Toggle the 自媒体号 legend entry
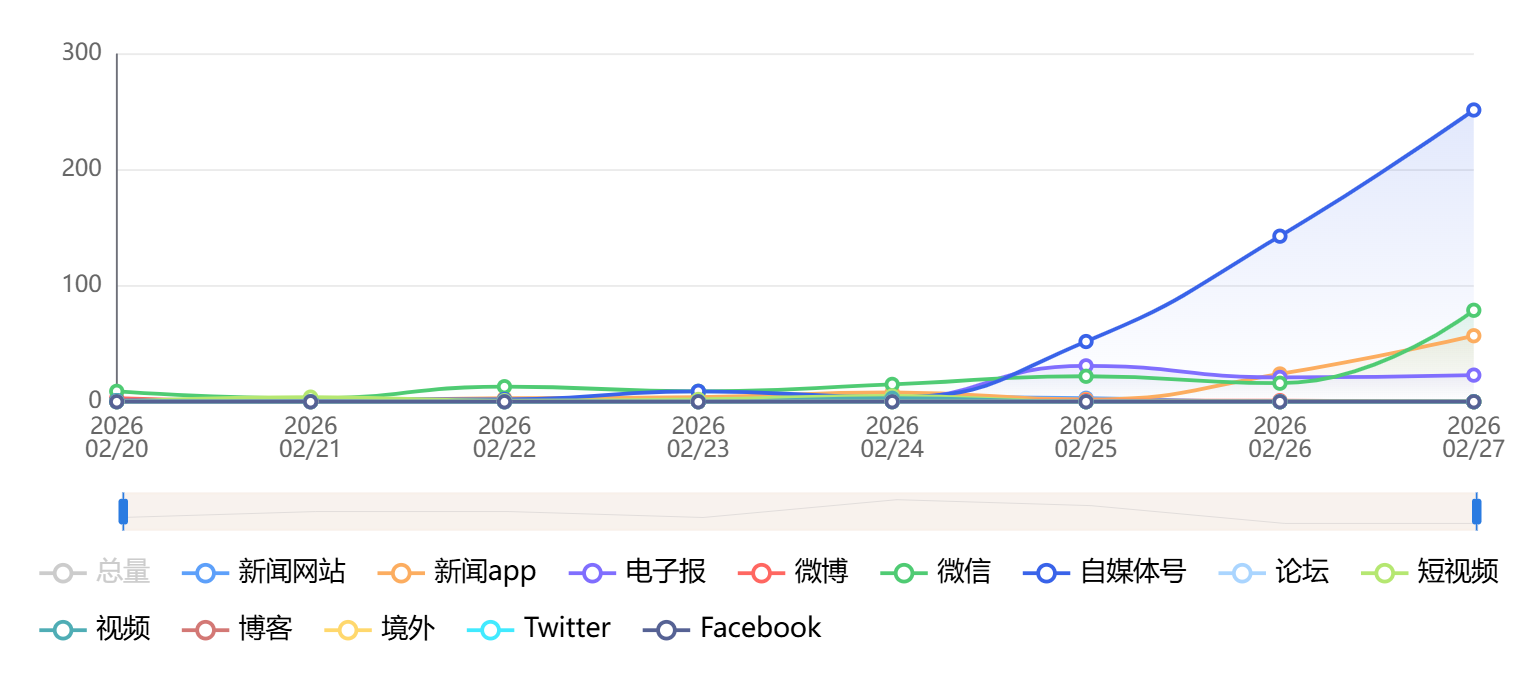 pyautogui.click(x=1104, y=573)
